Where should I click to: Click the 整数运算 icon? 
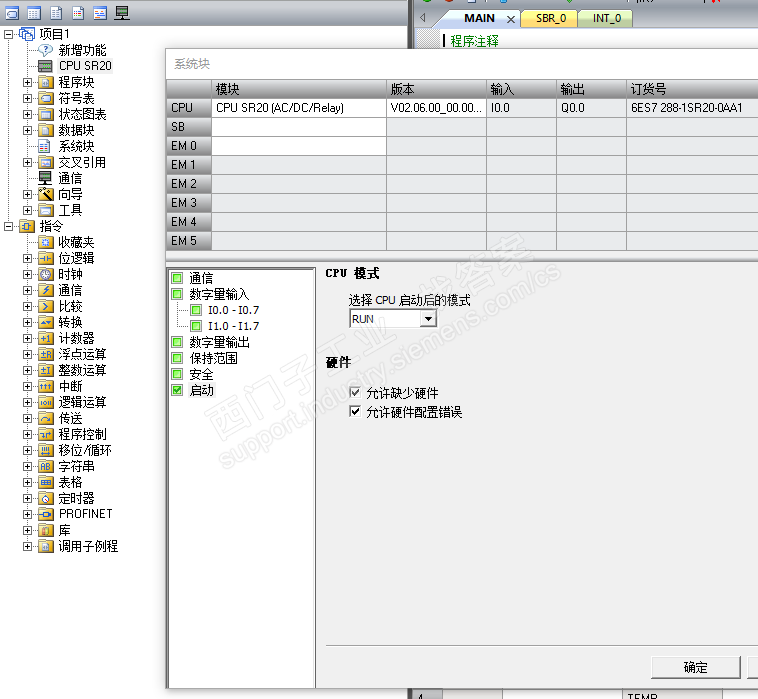click(x=45, y=370)
